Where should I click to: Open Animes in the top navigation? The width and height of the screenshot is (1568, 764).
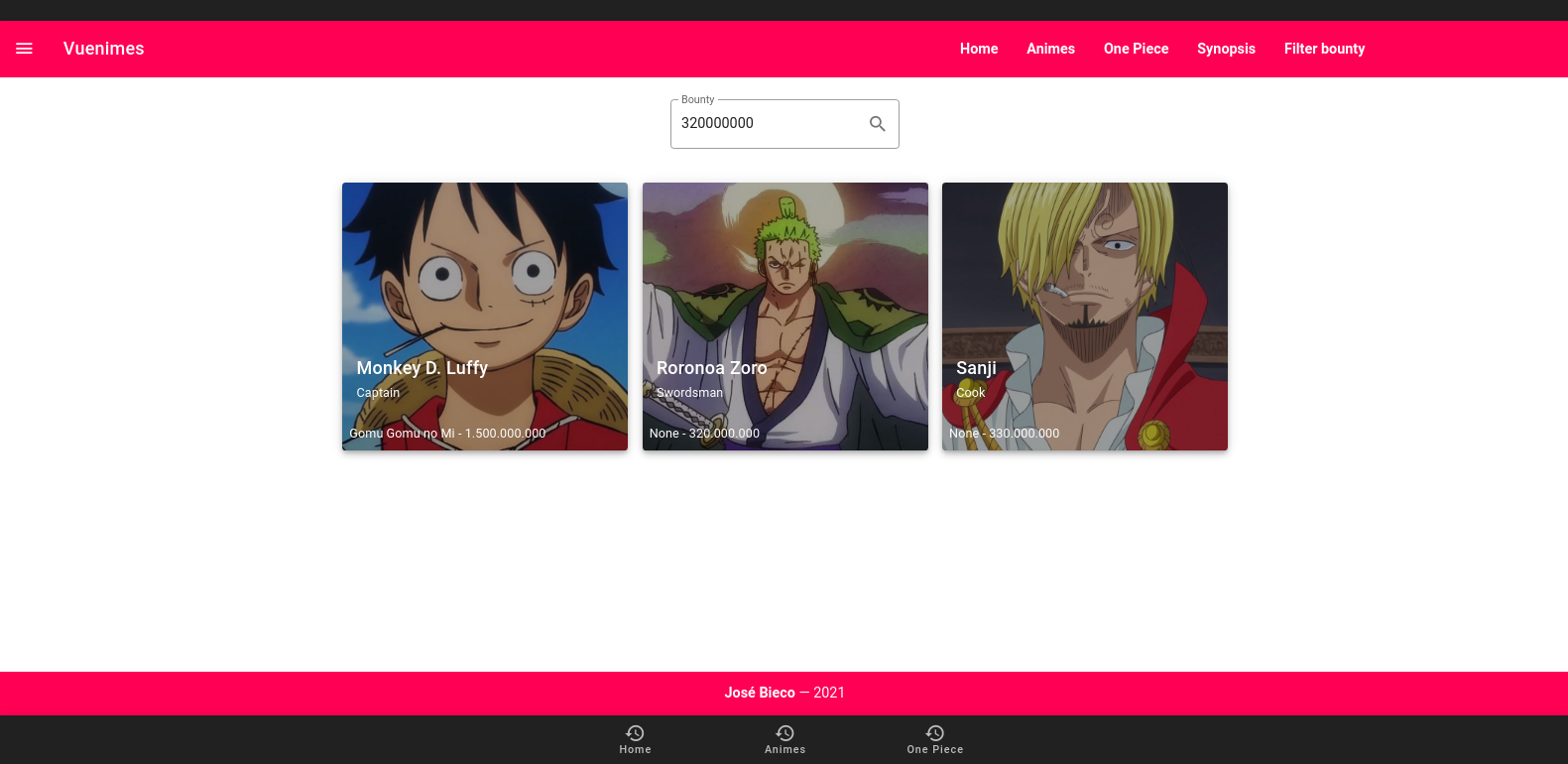tap(1050, 49)
